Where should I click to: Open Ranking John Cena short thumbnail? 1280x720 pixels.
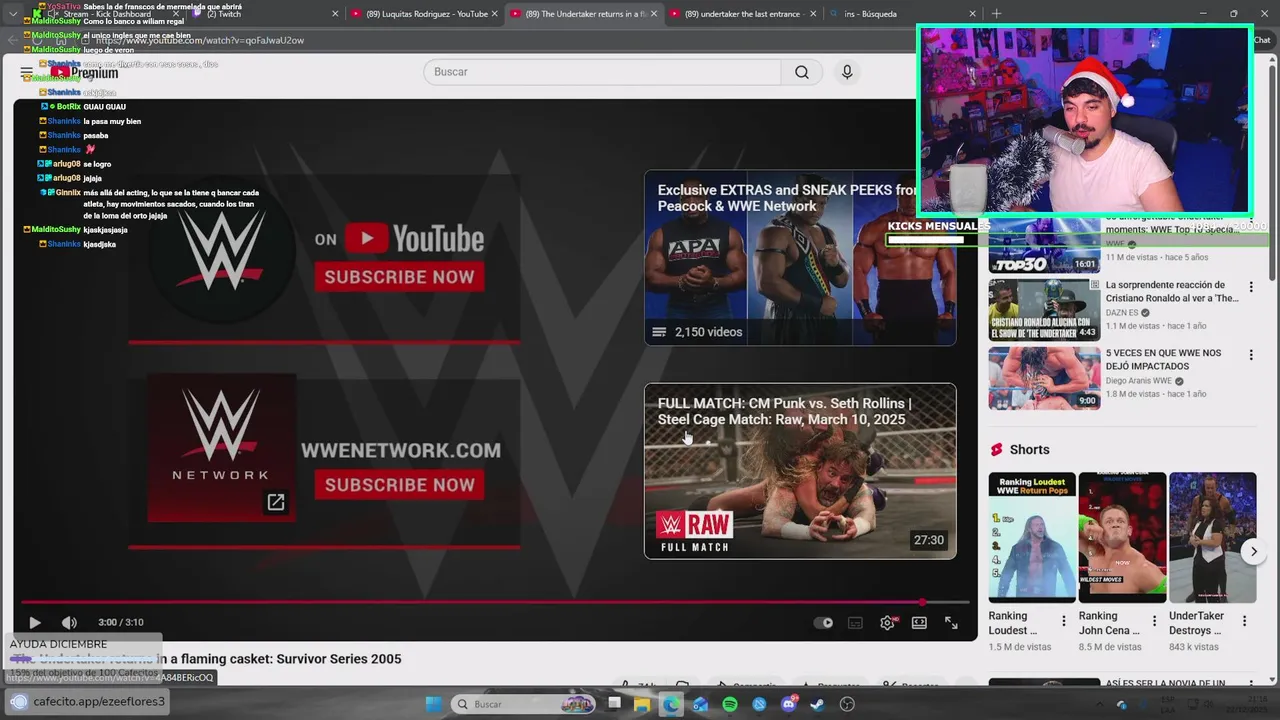click(1122, 537)
